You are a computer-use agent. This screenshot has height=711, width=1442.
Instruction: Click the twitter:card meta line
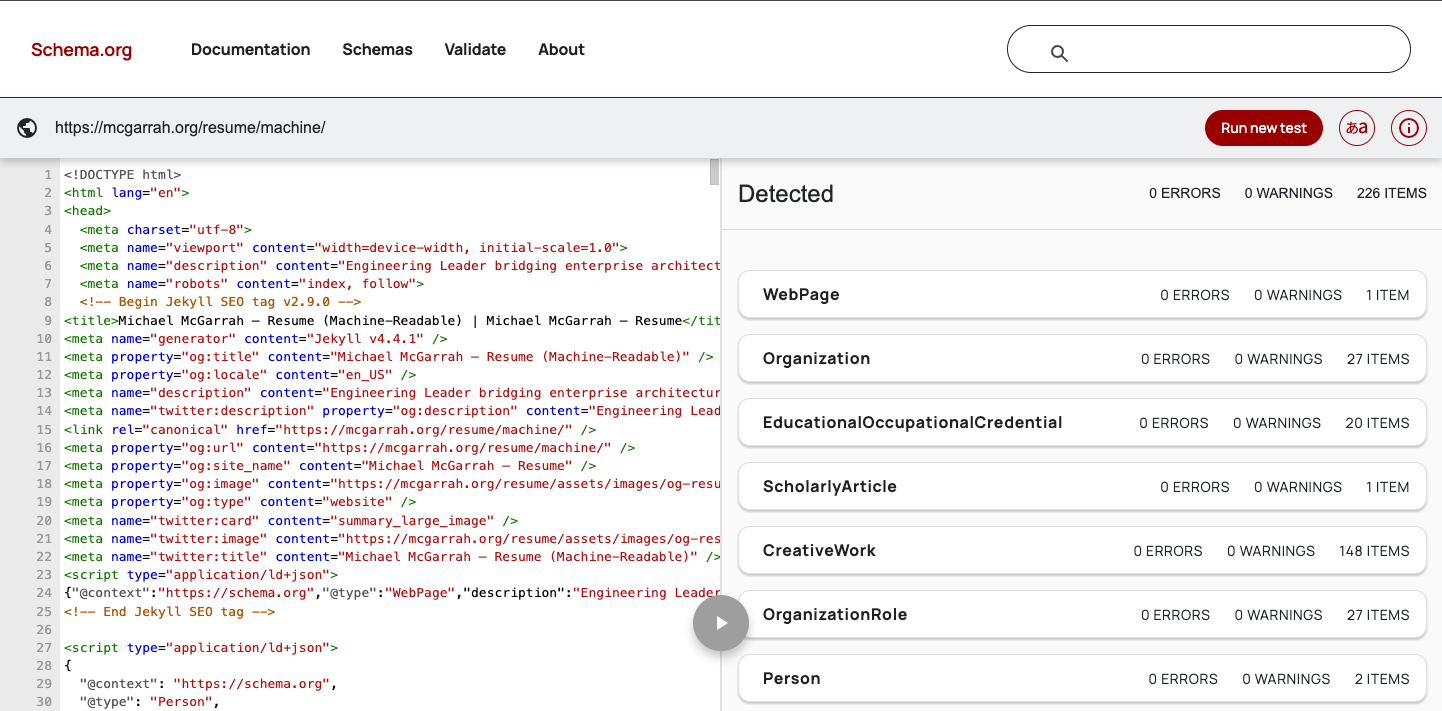coord(291,521)
